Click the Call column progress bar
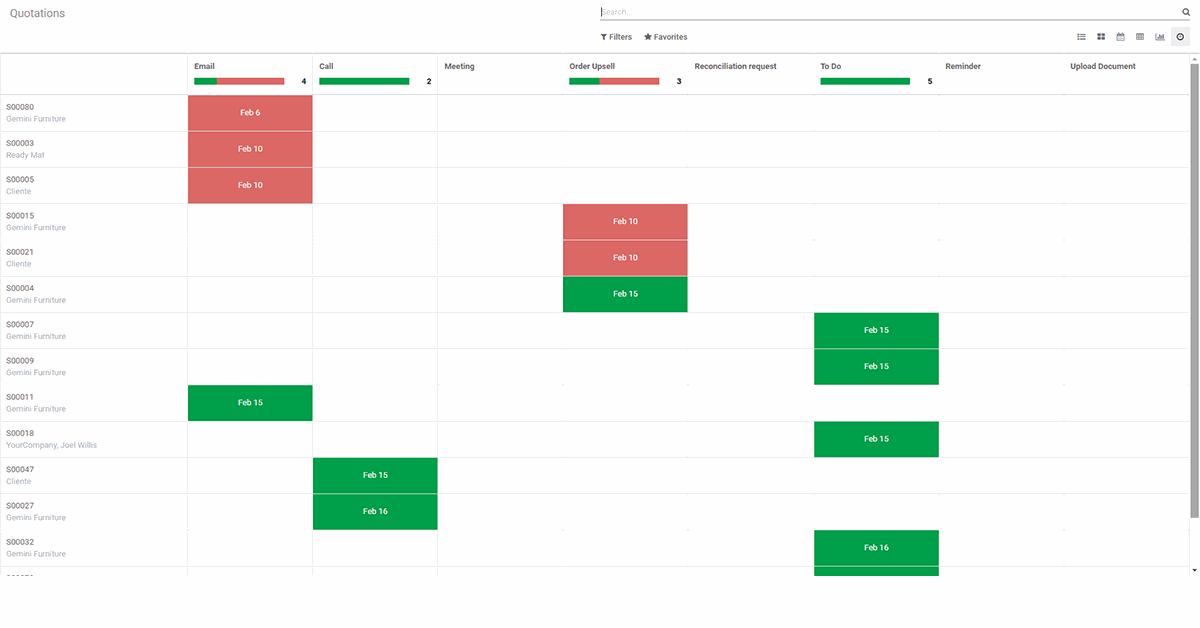 [x=364, y=81]
